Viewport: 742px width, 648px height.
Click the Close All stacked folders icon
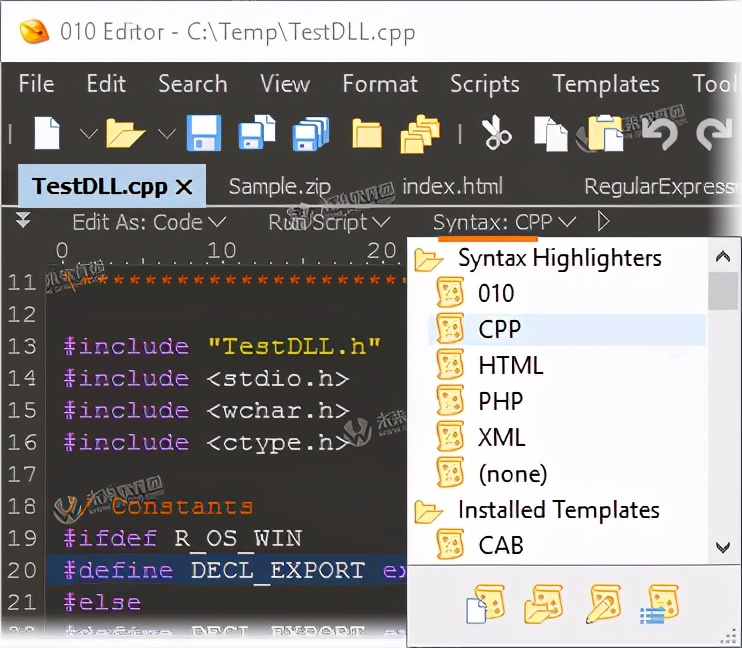pos(420,134)
